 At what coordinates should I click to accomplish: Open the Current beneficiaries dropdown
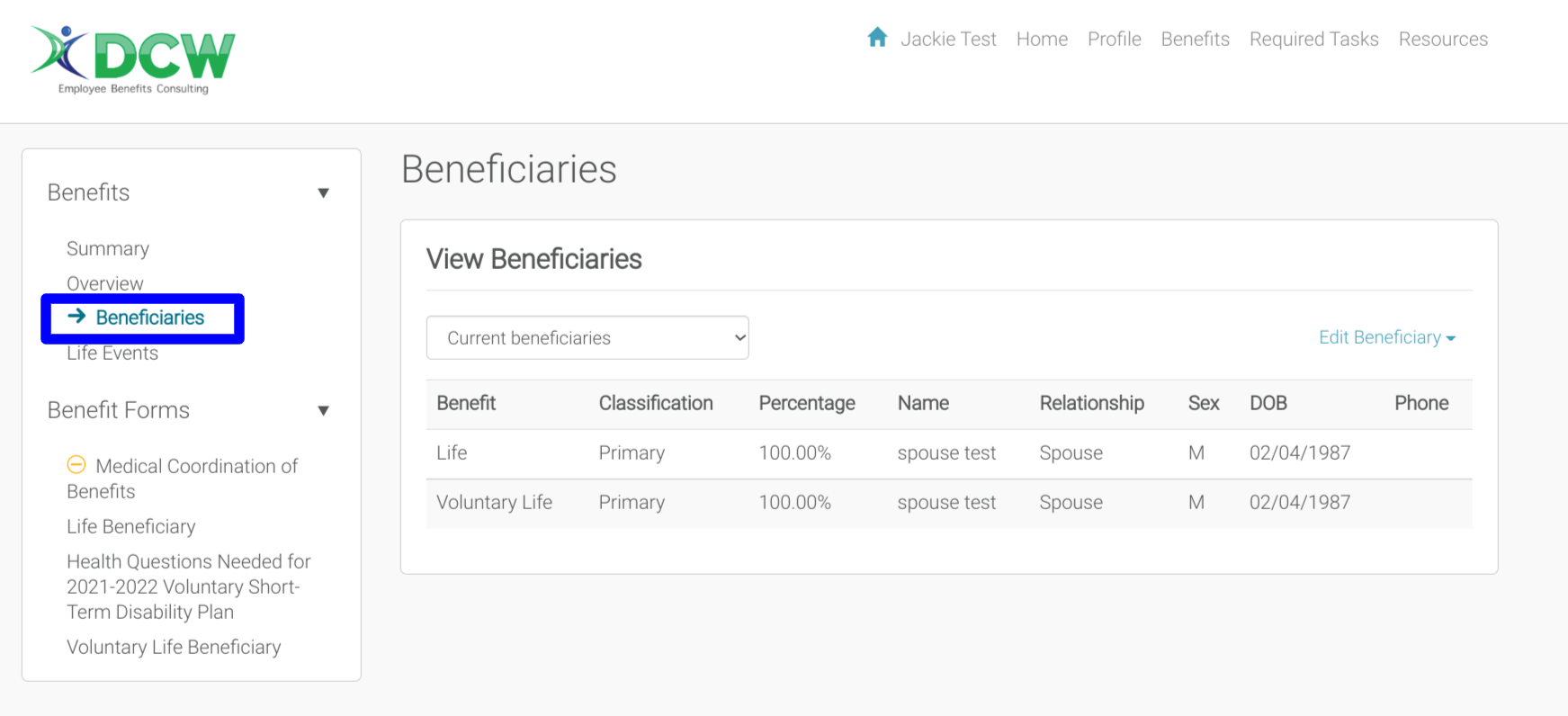click(587, 338)
